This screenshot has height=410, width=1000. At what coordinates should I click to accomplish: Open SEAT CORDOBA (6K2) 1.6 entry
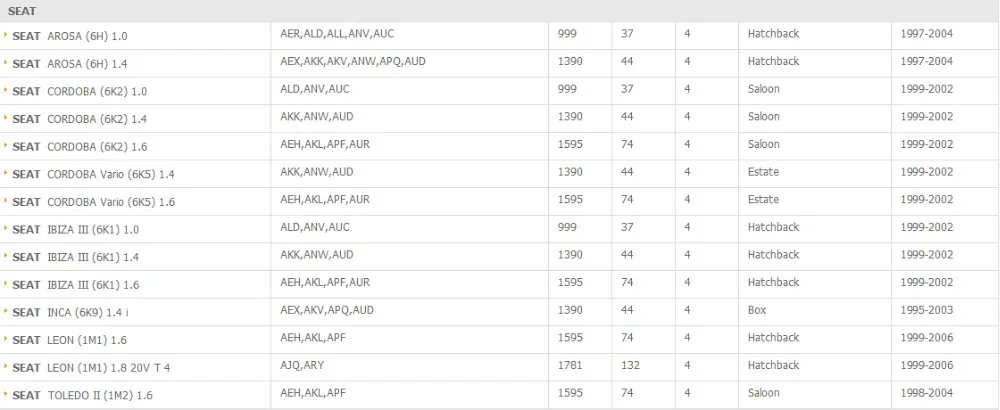pyautogui.click(x=80, y=147)
